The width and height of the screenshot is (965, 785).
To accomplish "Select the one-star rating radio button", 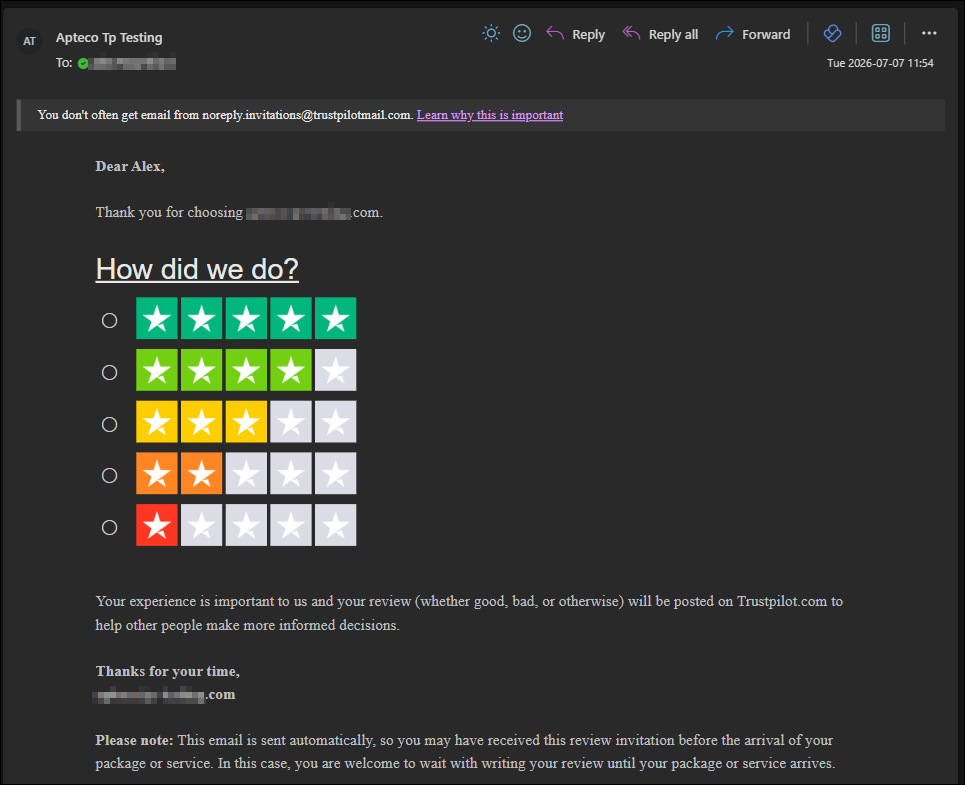I will pos(110,527).
